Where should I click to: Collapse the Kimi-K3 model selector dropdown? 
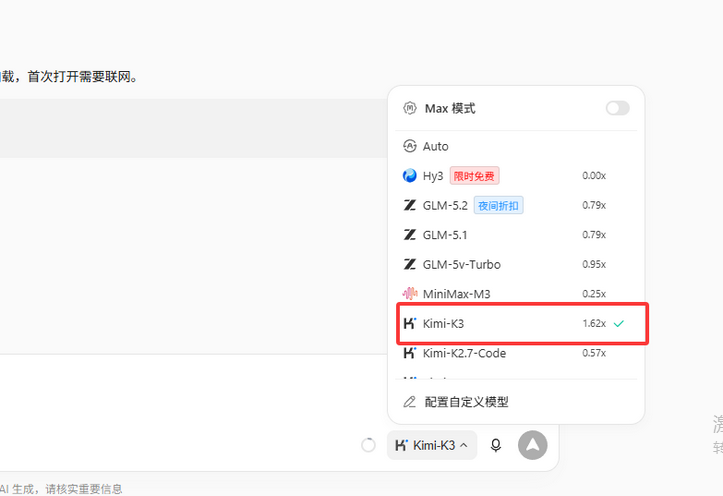coord(432,445)
